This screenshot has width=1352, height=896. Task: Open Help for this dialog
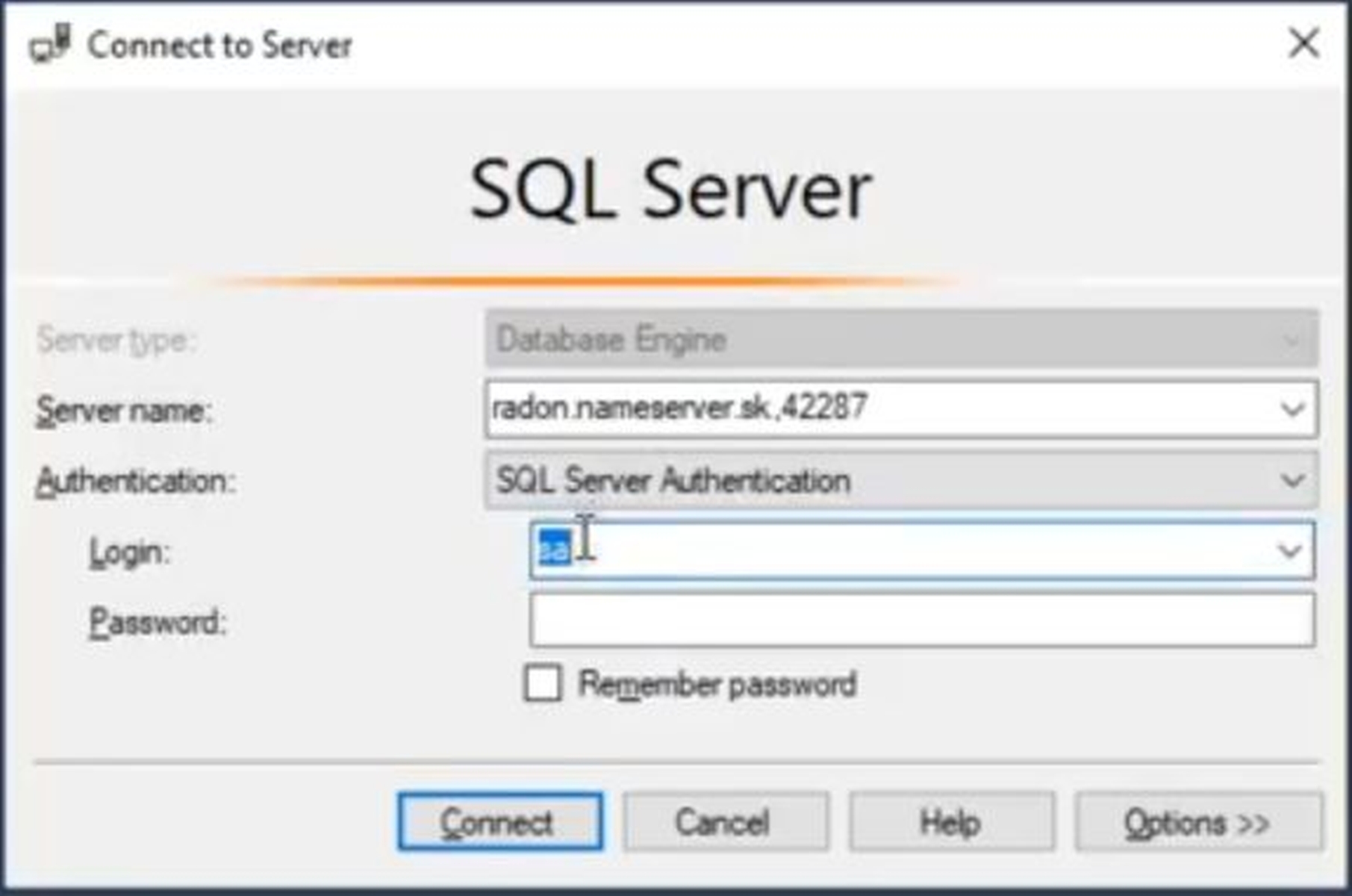[x=950, y=822]
